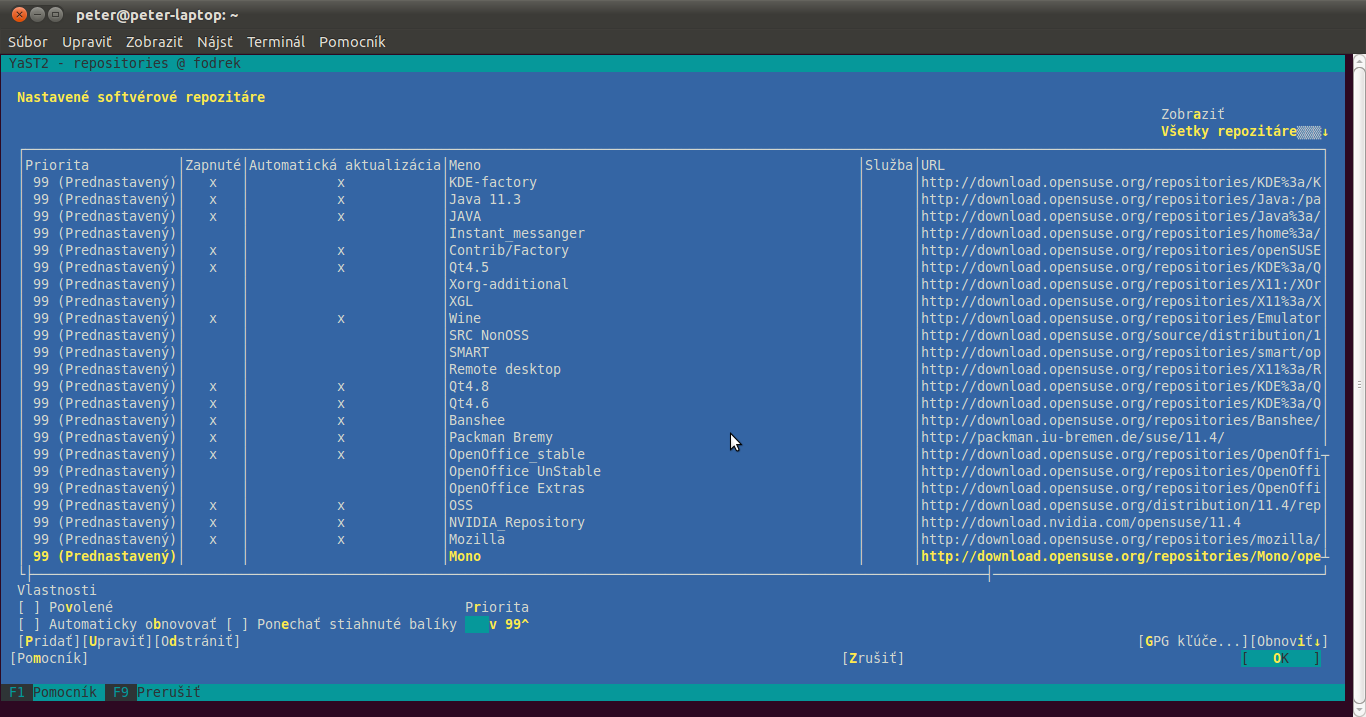Open the Súbor menu
The height and width of the screenshot is (717, 1366).
28,42
